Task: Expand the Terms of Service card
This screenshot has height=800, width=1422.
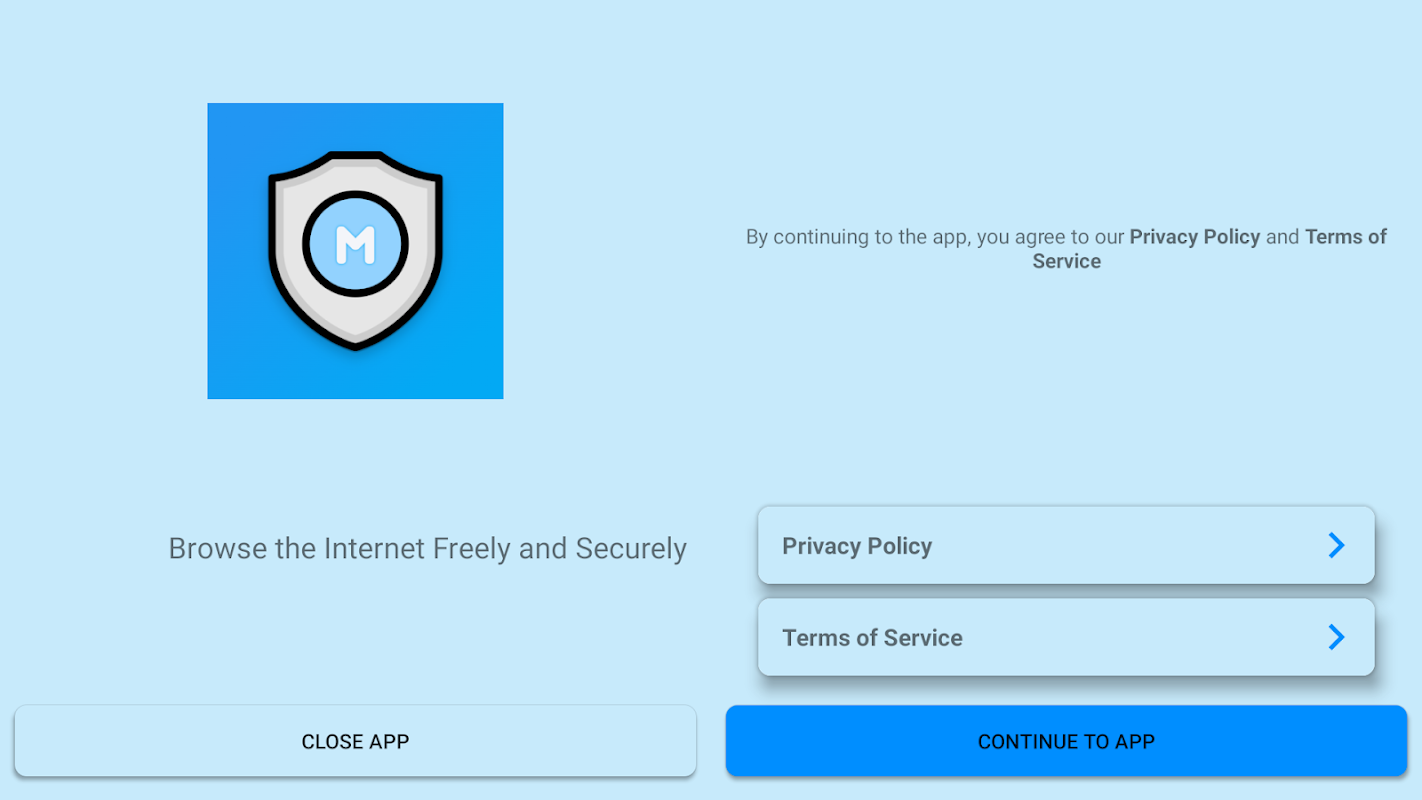Action: tap(1066, 637)
